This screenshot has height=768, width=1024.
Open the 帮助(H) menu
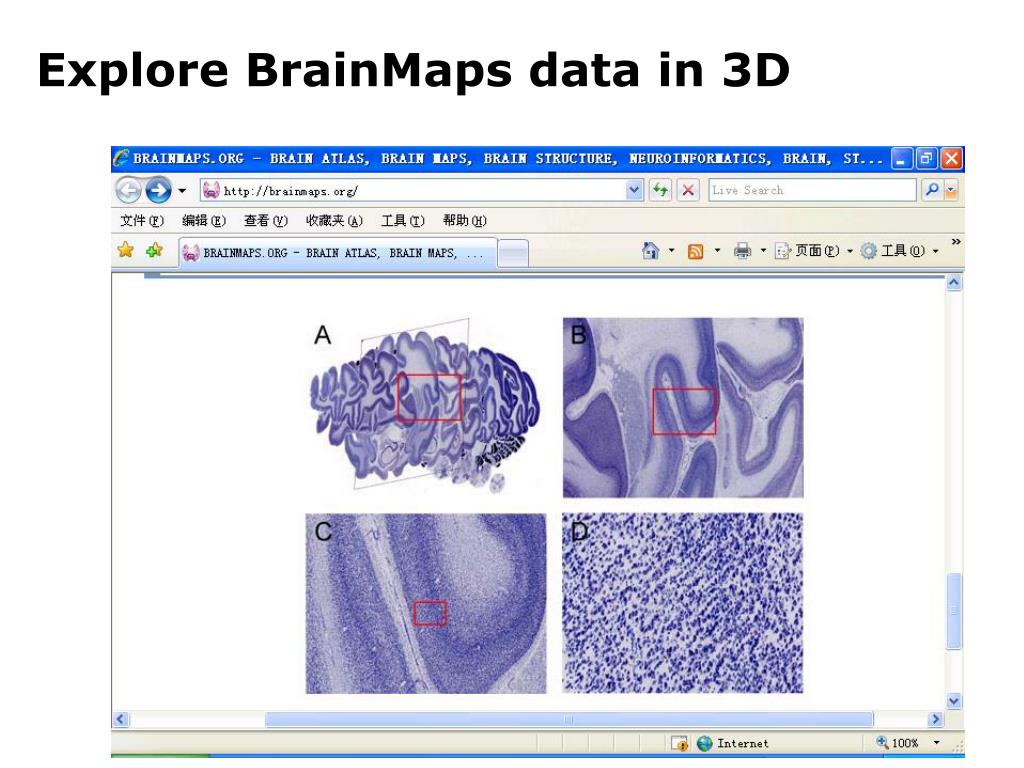tap(465, 221)
